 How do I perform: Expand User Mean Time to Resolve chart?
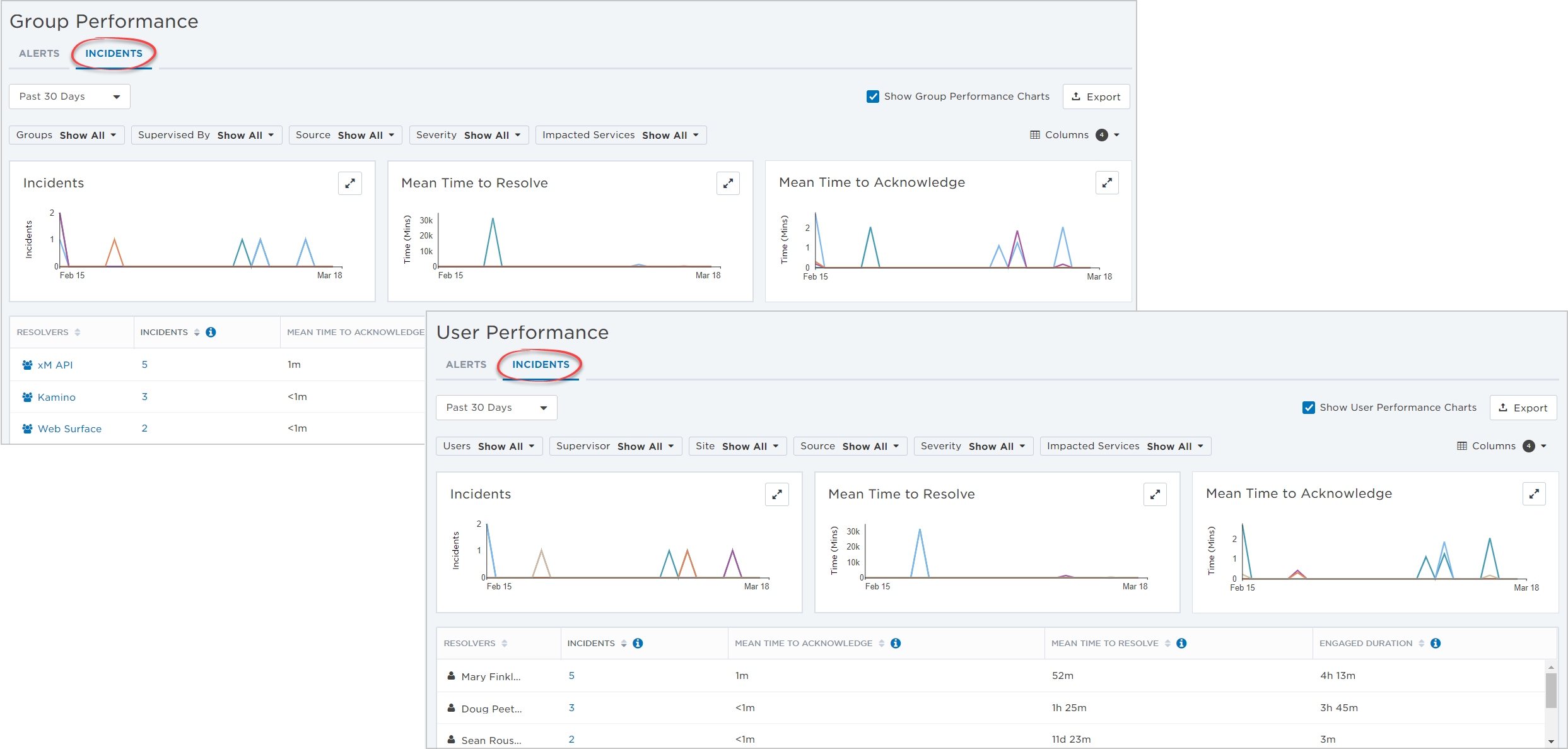click(1155, 494)
